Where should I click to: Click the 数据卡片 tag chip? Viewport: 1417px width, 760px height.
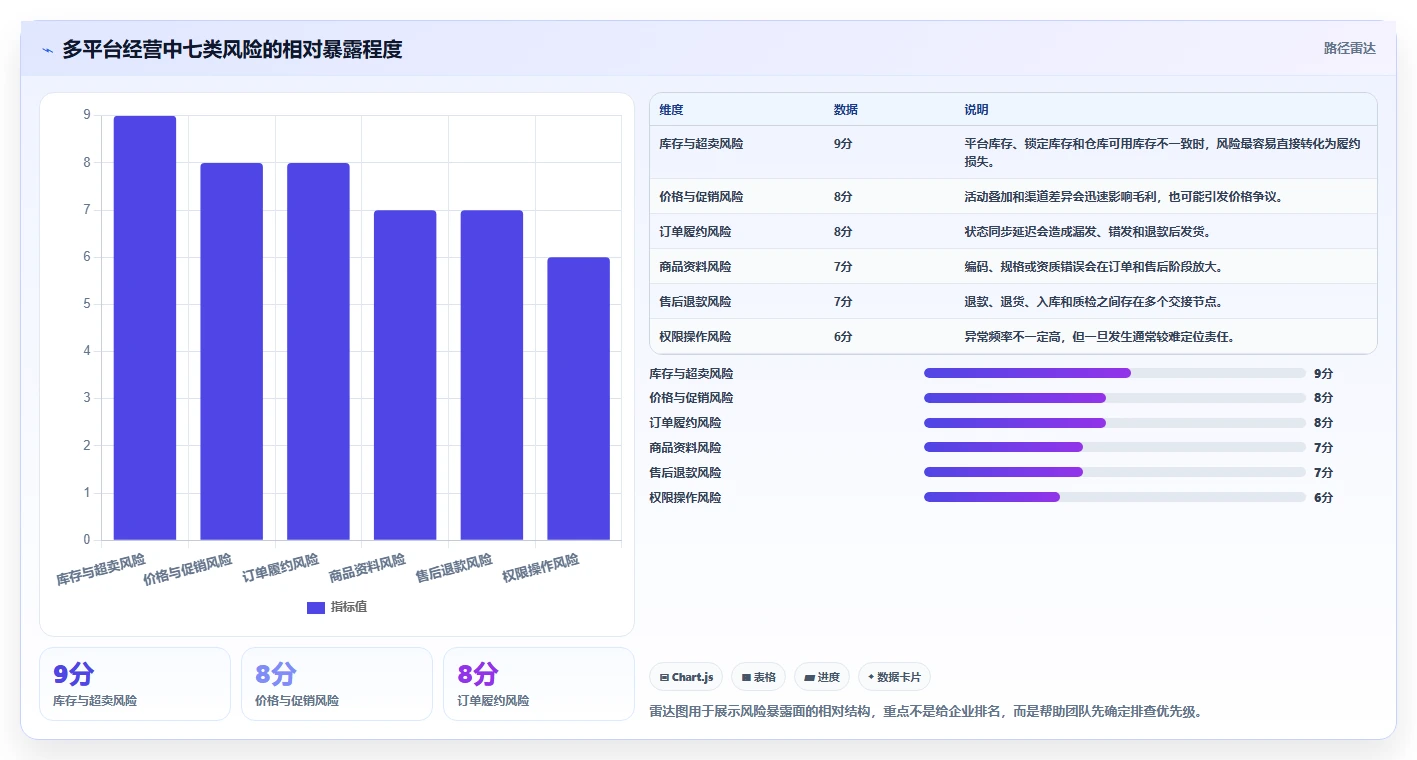pyautogui.click(x=894, y=677)
